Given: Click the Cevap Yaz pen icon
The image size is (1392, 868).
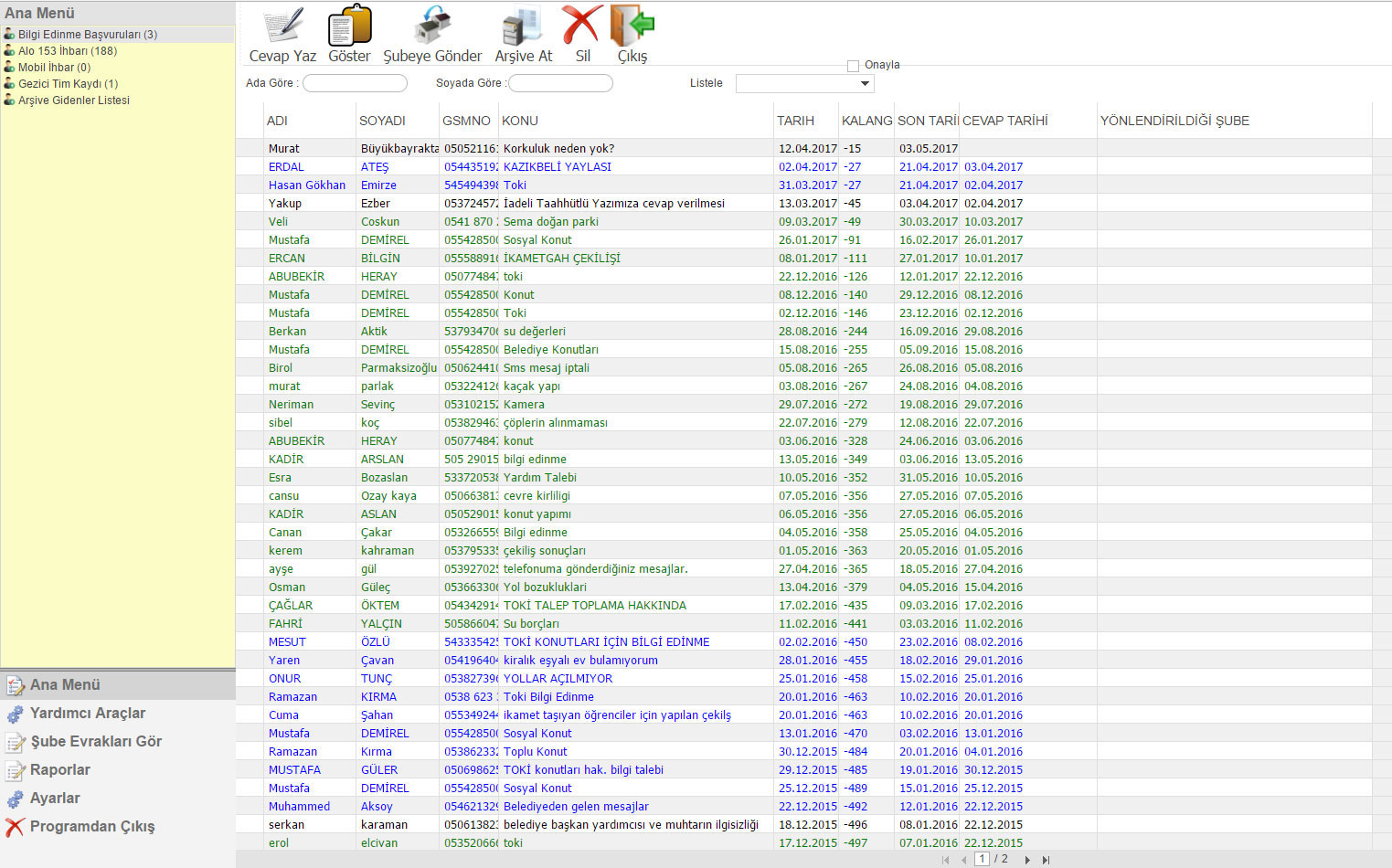Looking at the screenshot, I should pyautogui.click(x=283, y=26).
